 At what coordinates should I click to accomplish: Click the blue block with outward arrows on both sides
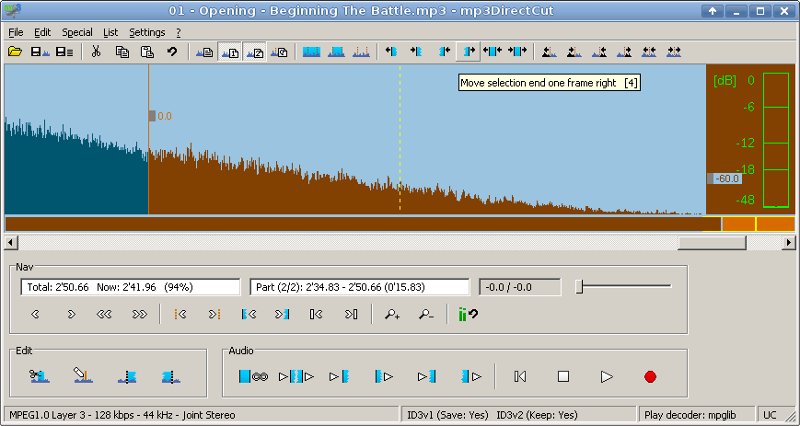click(x=492, y=52)
